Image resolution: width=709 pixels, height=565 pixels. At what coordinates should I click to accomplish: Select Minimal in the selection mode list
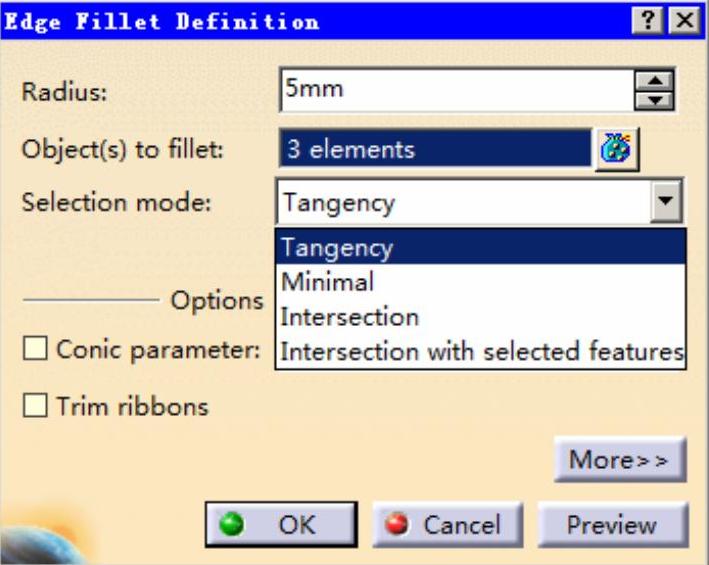click(x=481, y=282)
